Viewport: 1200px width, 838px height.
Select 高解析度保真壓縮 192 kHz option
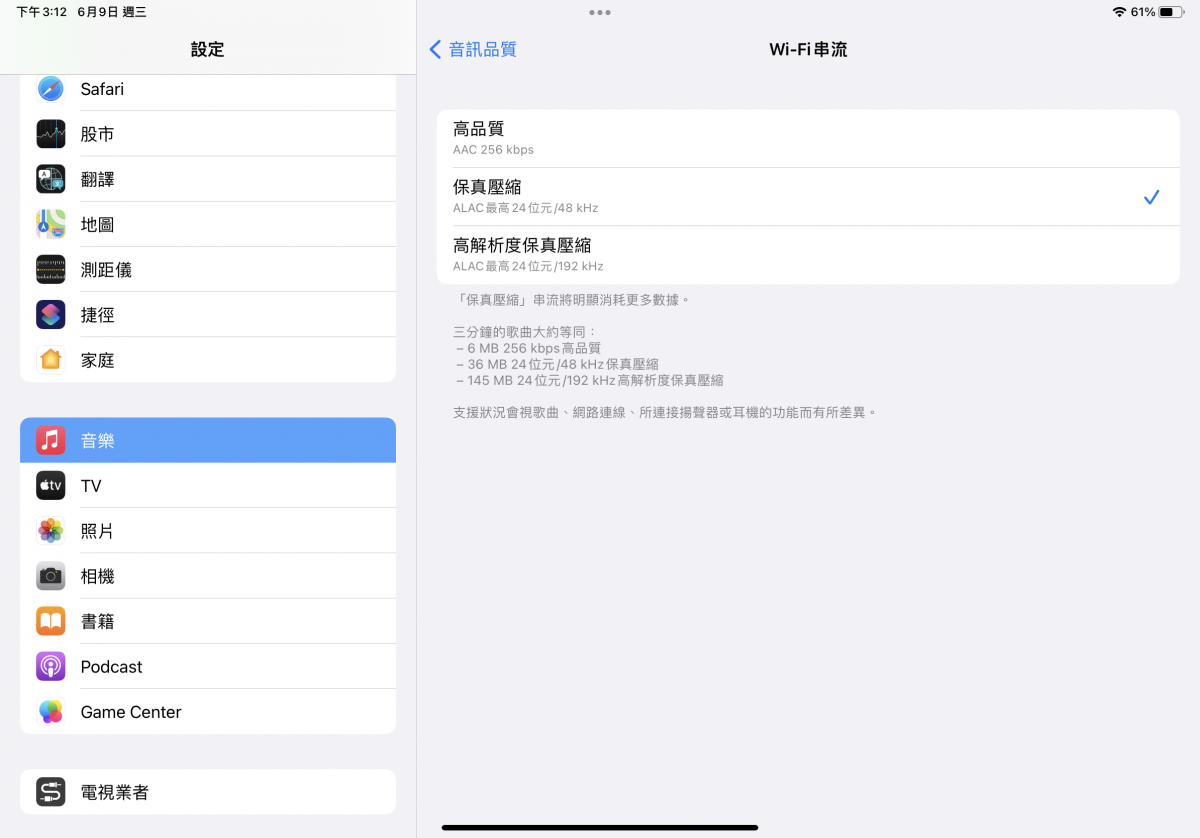point(808,255)
